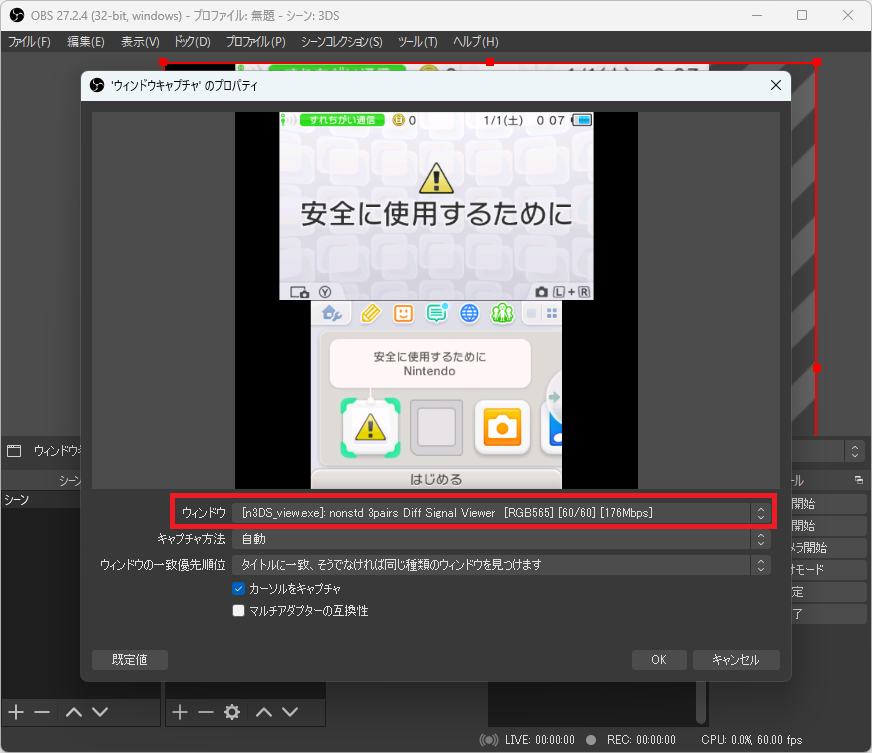The height and width of the screenshot is (753, 872).
Task: Click the 3DS home settings icon in preview
Action: coord(332,314)
